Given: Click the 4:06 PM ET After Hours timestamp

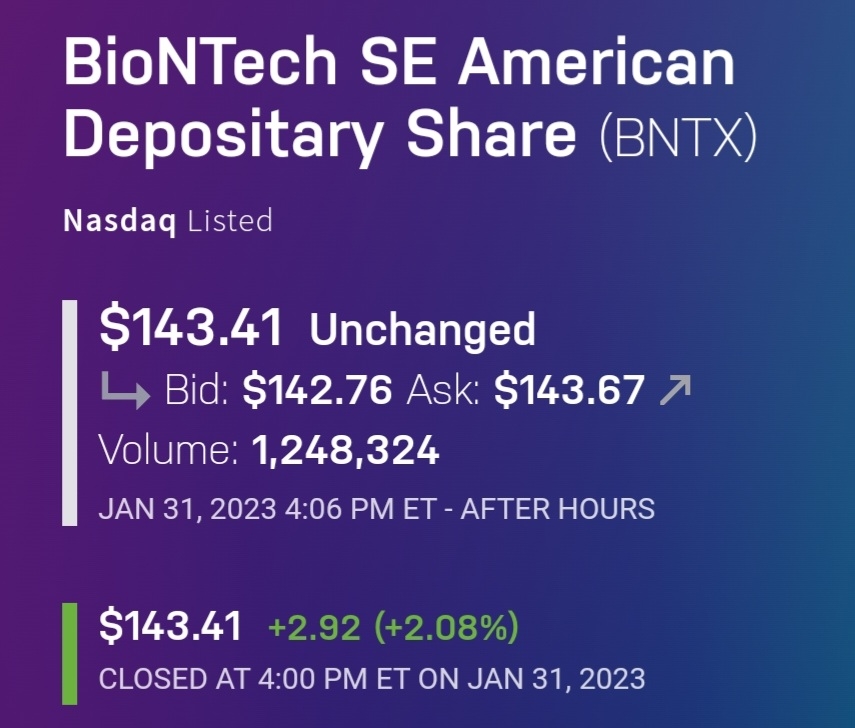Looking at the screenshot, I should click(376, 509).
